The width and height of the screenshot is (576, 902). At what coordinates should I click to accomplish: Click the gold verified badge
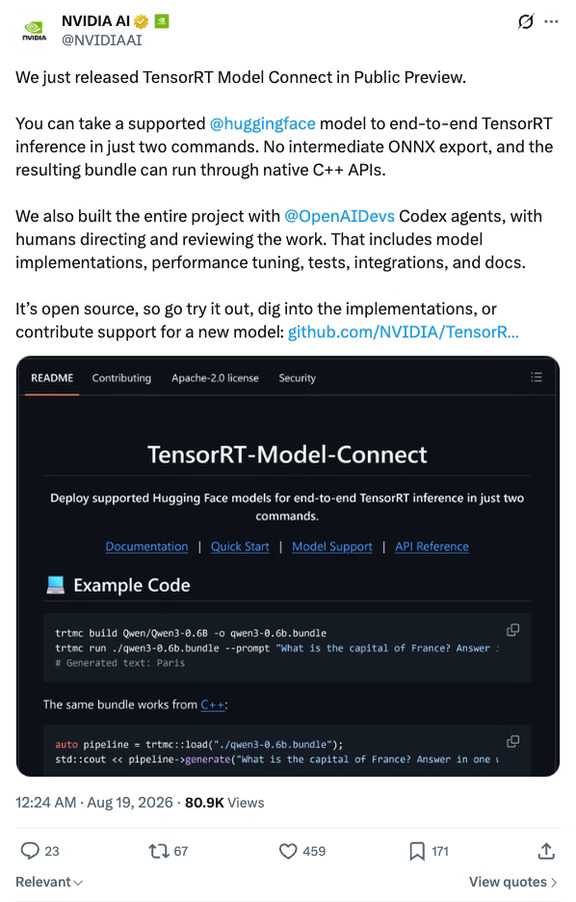(x=141, y=21)
